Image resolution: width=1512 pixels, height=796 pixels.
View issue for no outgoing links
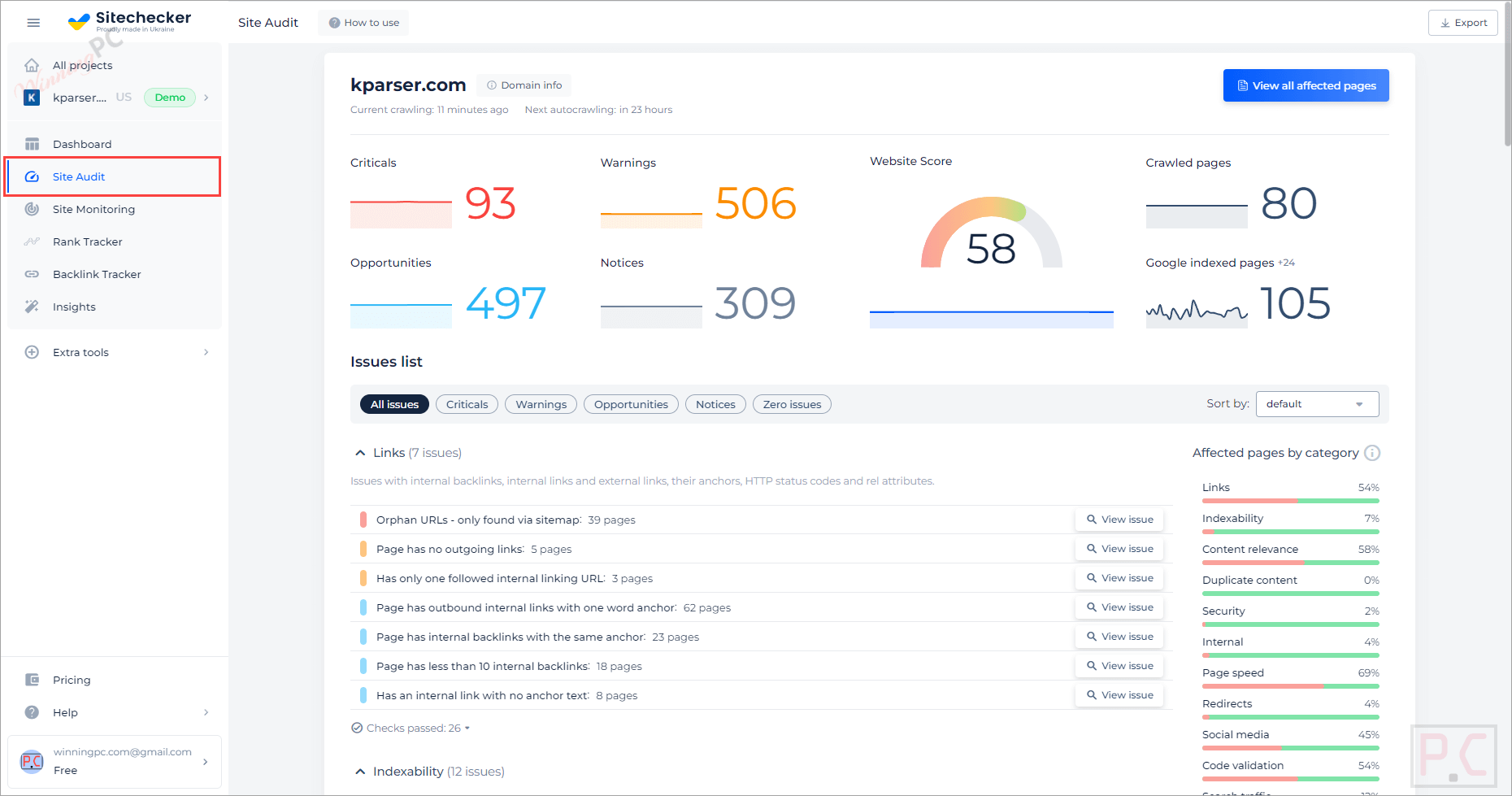1119,549
